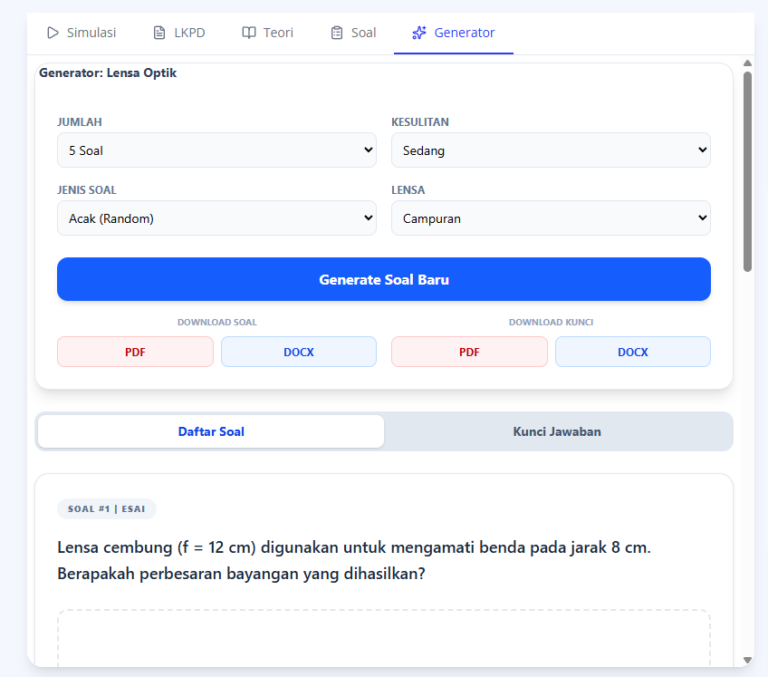Expand the Jumlah dropdown showing 5 Soal
The image size is (768, 677).
[x=216, y=151]
